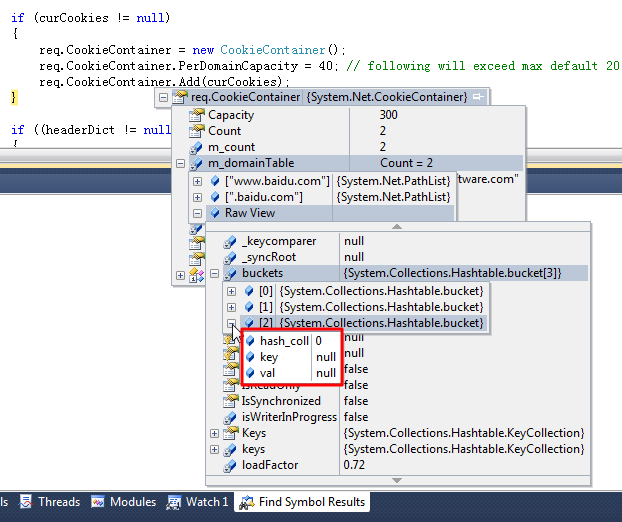Click the green comment about max default
Image resolution: width=622 pixels, height=522 pixels.
click(484, 66)
